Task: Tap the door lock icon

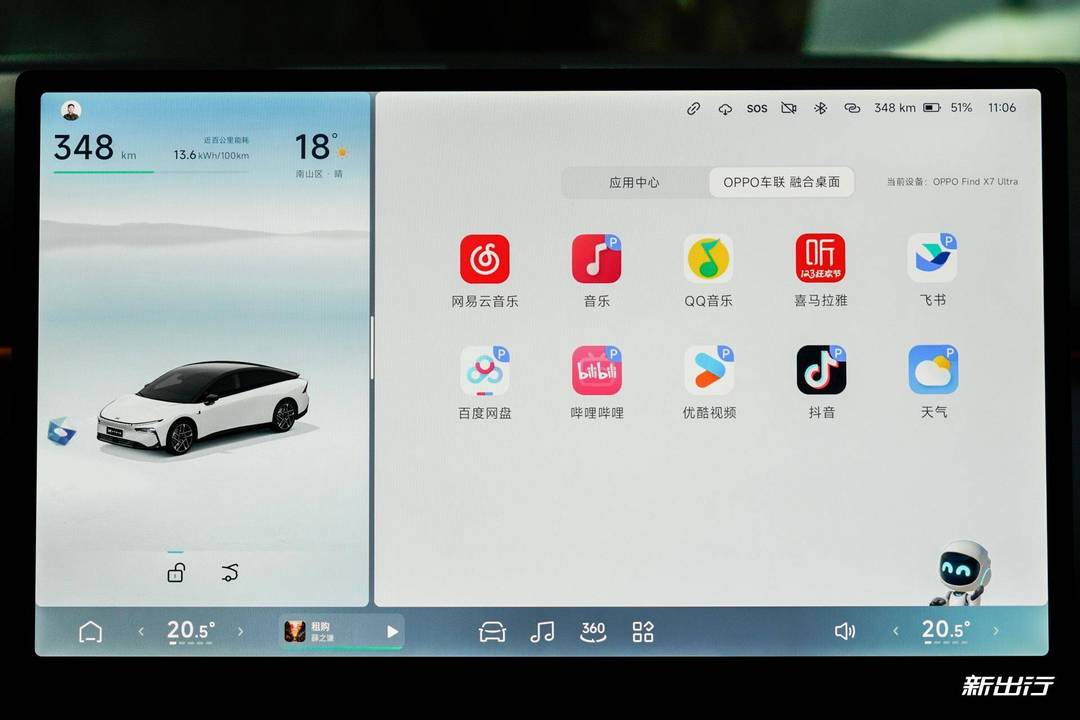Action: point(176,573)
